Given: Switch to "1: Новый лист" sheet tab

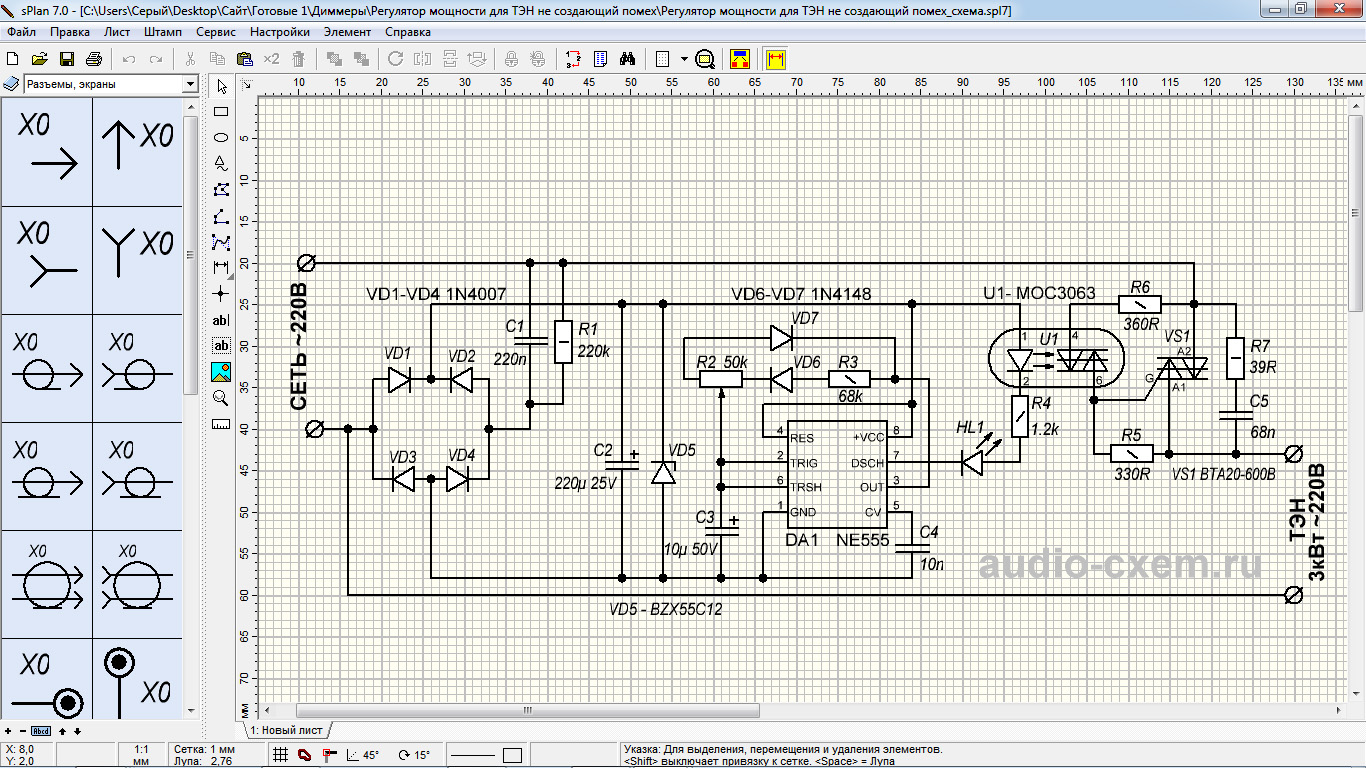Looking at the screenshot, I should [286, 730].
